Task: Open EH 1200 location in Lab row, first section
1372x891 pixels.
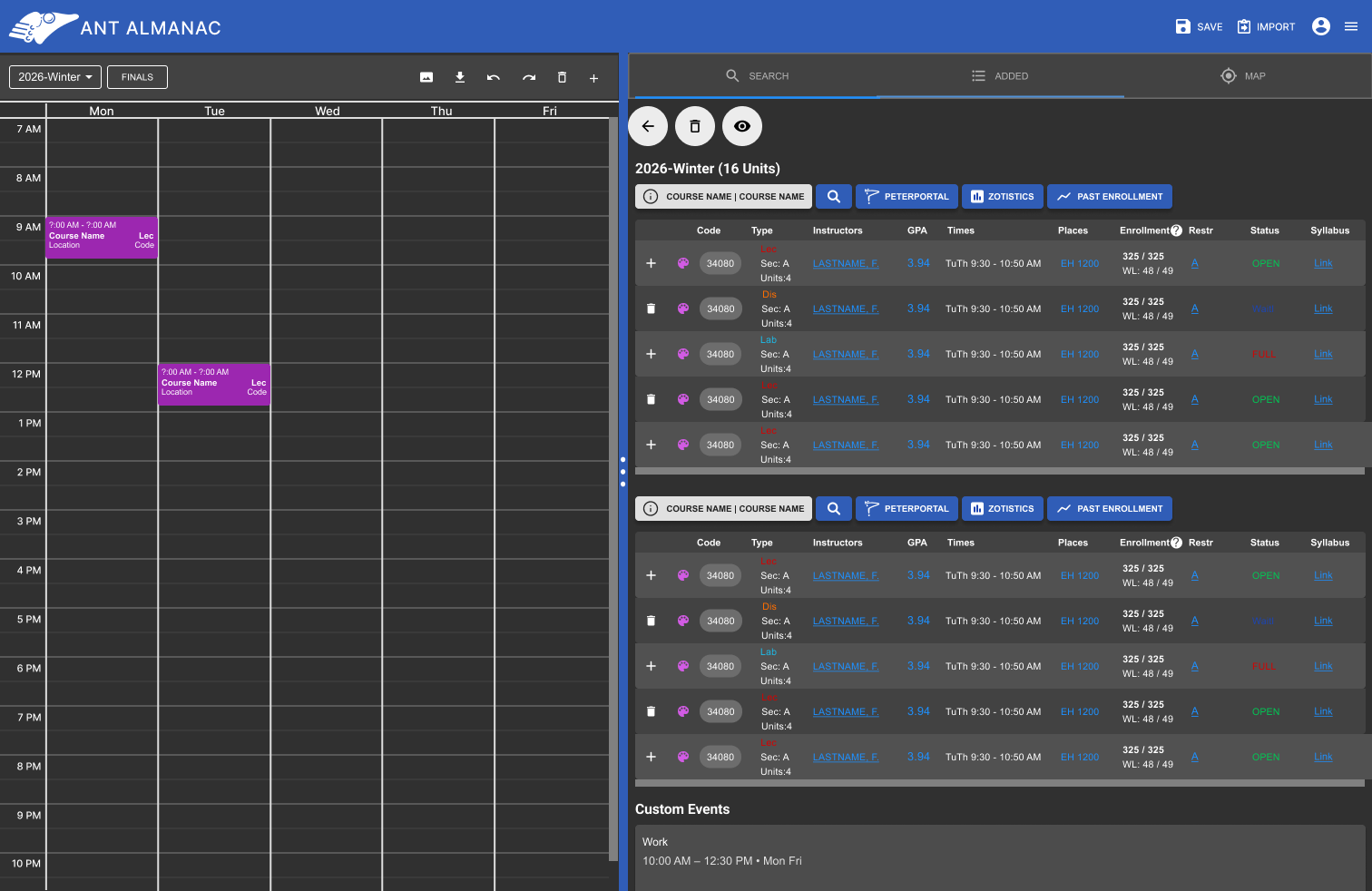Action: tap(1080, 355)
